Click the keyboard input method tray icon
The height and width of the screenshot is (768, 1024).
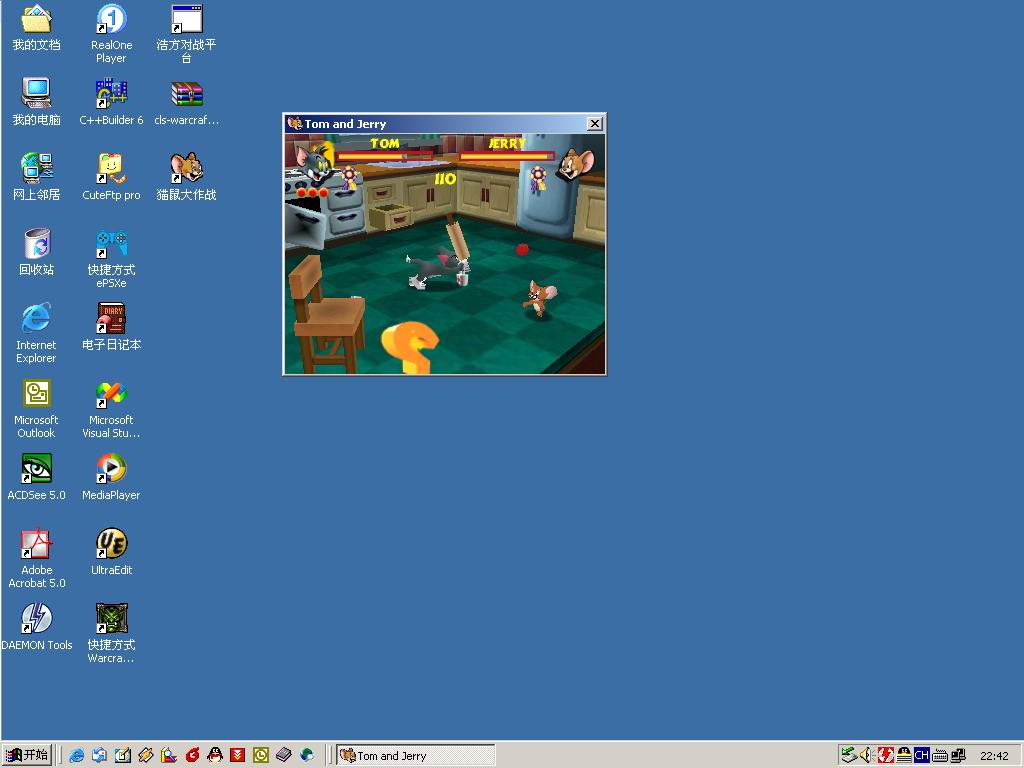click(x=940, y=756)
